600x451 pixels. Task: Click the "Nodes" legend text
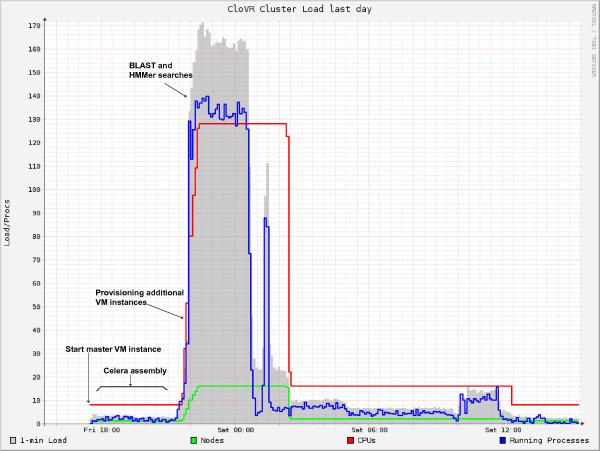[212, 439]
